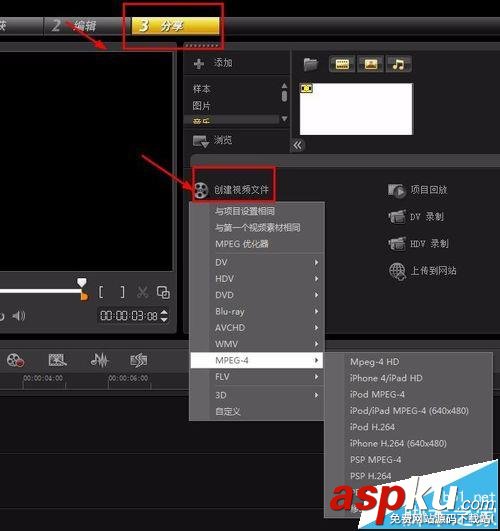The image size is (500, 531).
Task: Click 创建视频文件 create video file option
Action: tap(232, 190)
